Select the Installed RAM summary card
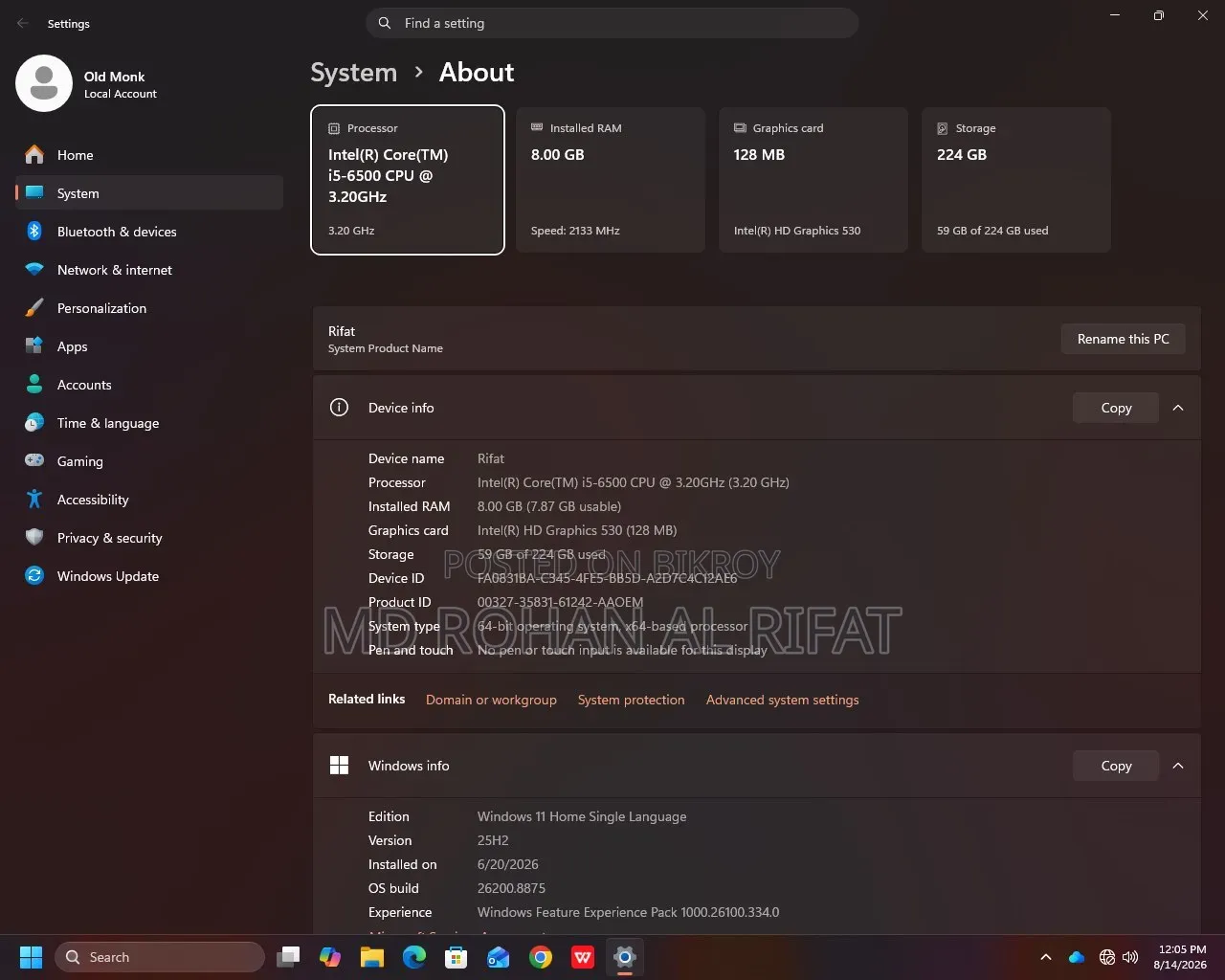This screenshot has height=980, width=1225. pos(611,180)
